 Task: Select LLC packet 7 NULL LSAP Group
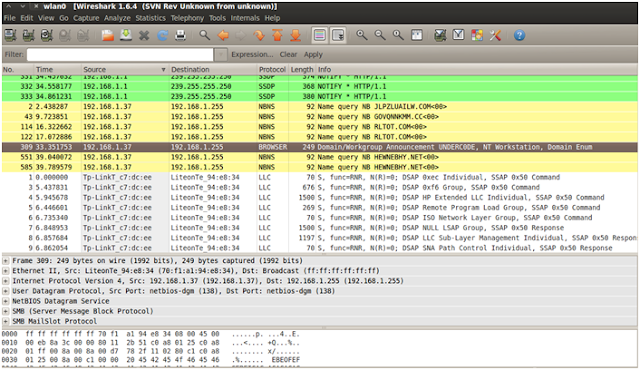pyautogui.click(x=320, y=228)
